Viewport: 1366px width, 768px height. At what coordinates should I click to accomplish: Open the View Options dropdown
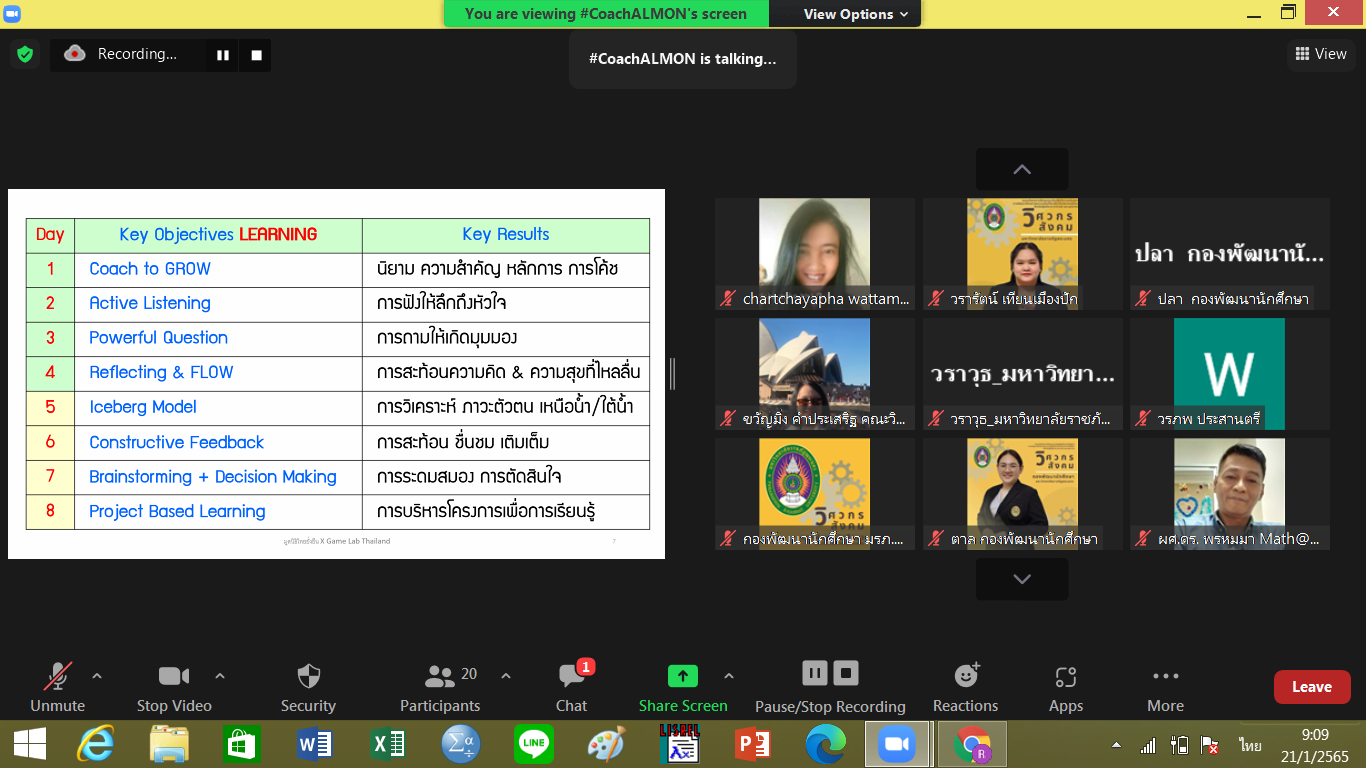point(856,14)
